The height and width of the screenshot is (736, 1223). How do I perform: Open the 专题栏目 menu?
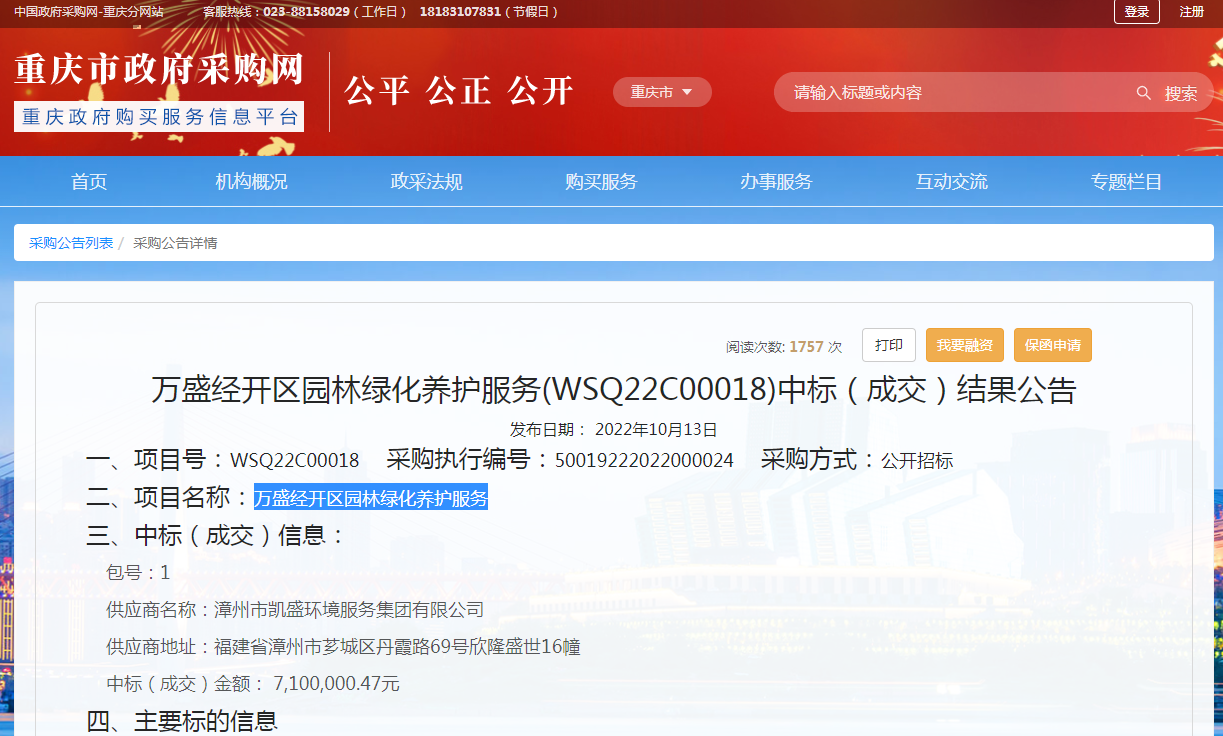[1126, 182]
